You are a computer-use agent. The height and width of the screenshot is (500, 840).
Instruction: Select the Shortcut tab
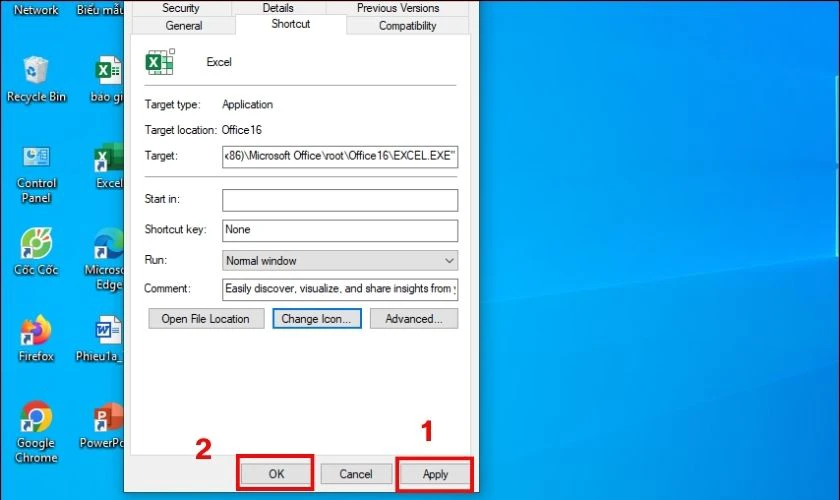point(291,24)
